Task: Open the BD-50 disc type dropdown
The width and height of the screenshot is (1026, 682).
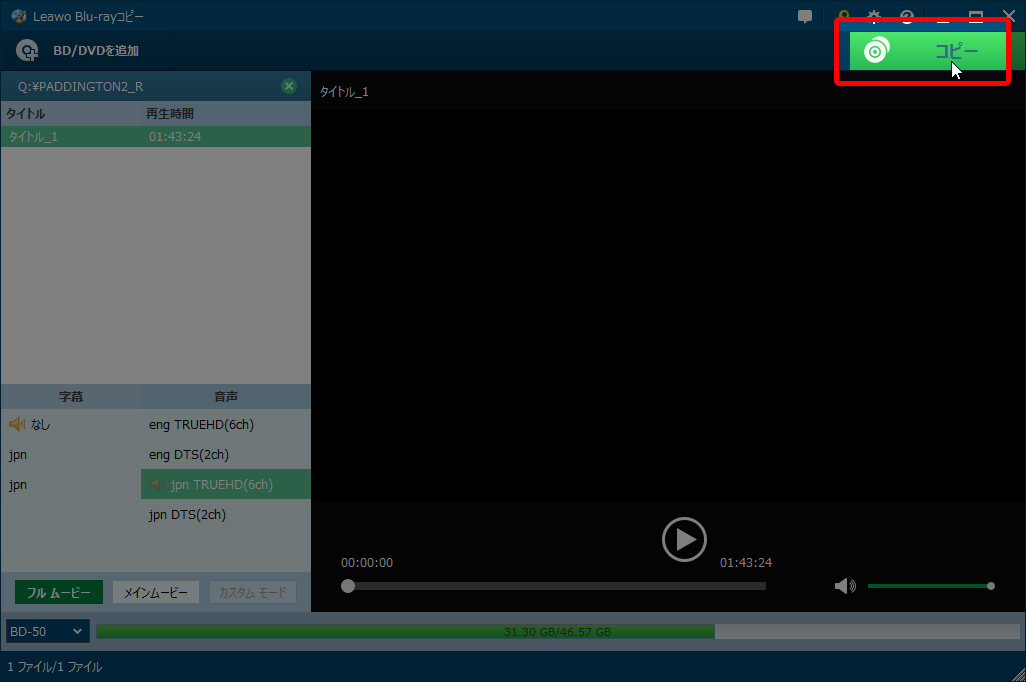Action: [47, 632]
